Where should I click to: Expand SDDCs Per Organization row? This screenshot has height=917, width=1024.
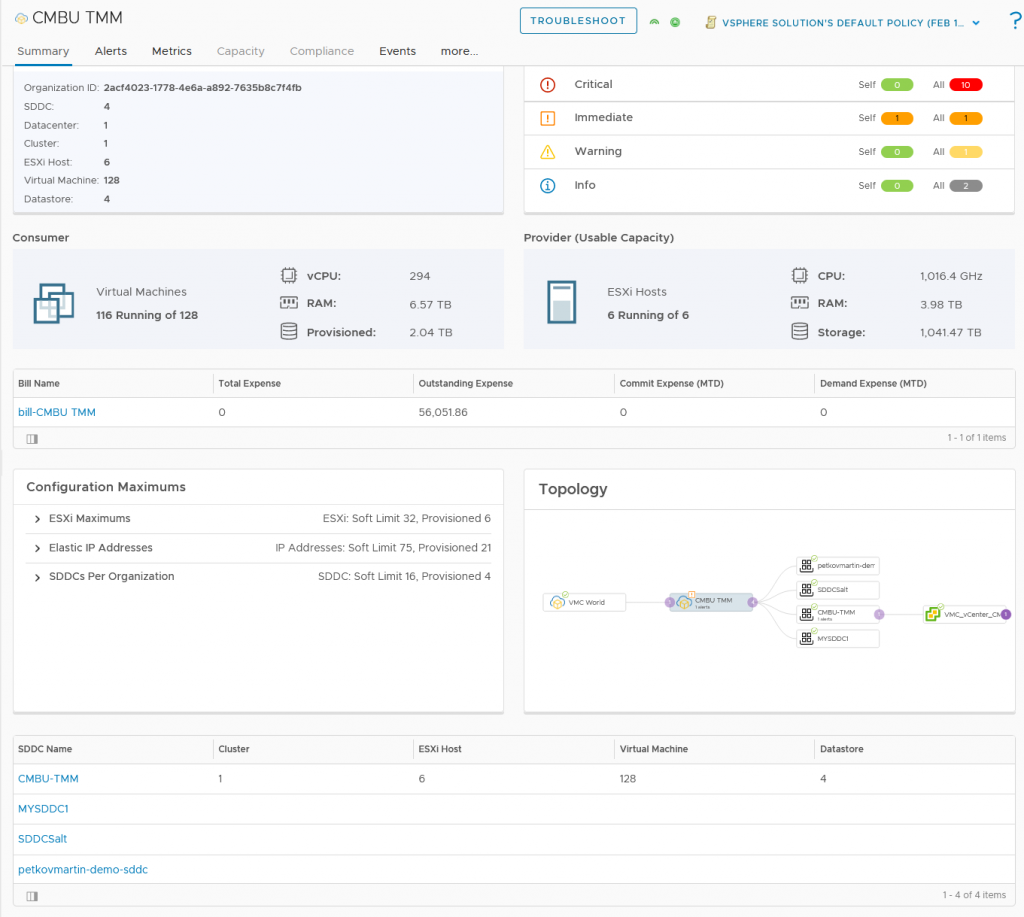pyautogui.click(x=37, y=577)
